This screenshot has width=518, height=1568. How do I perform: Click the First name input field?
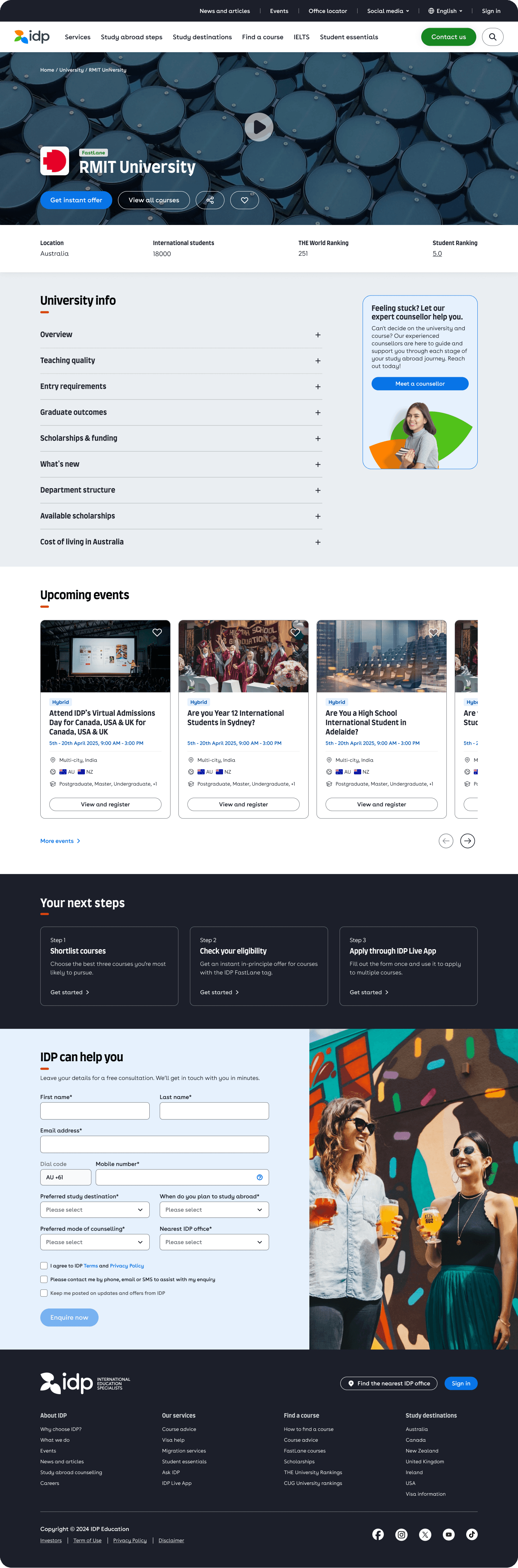click(95, 1111)
